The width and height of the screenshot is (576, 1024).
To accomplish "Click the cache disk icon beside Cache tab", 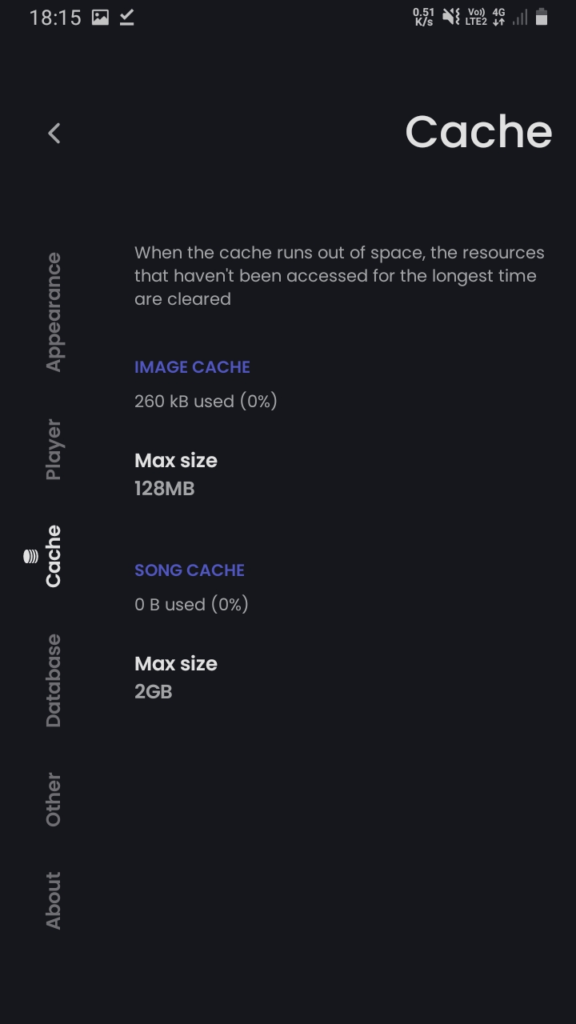I will [31, 556].
